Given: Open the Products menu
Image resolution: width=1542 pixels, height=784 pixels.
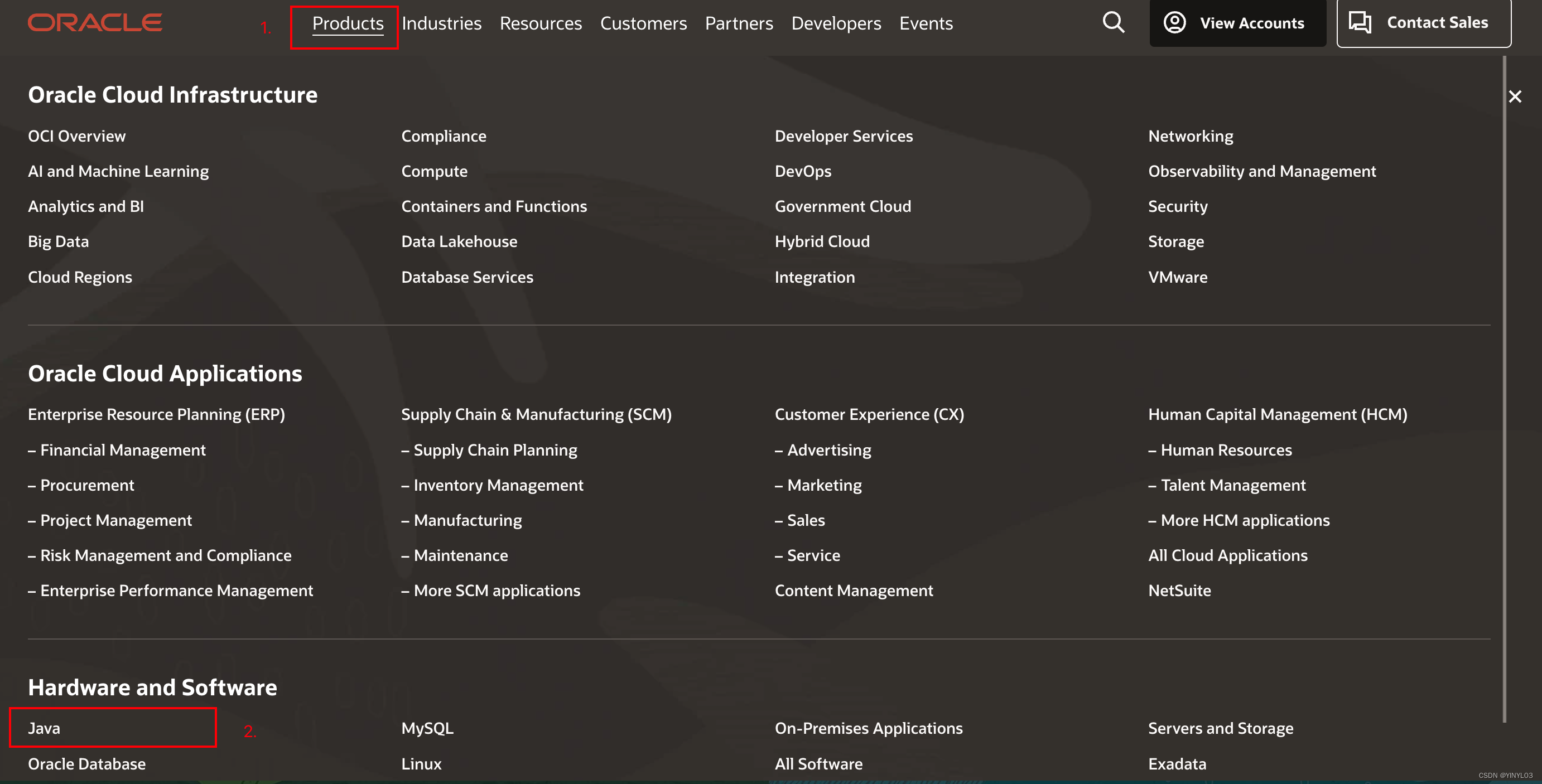Looking at the screenshot, I should [347, 23].
